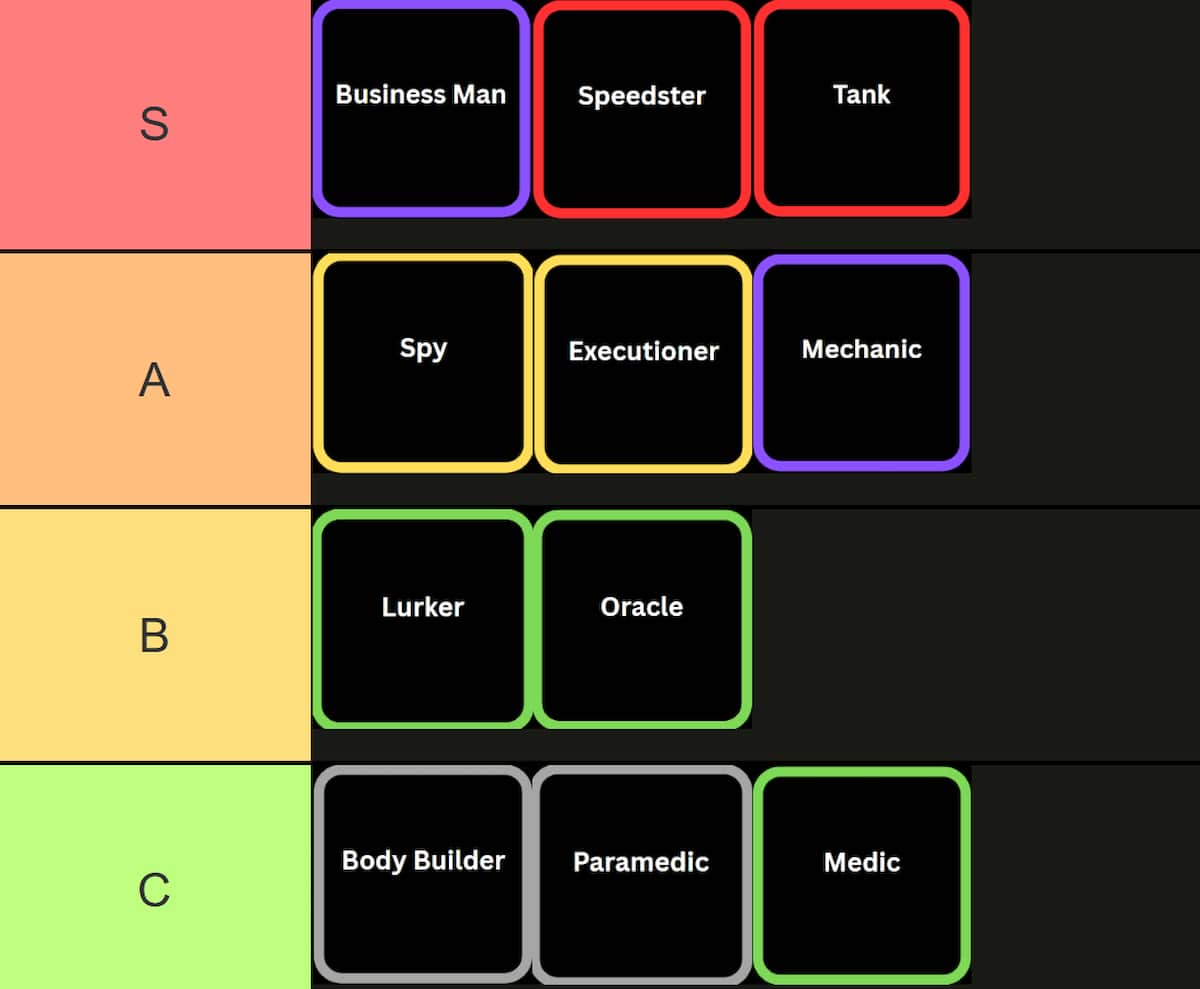The width and height of the screenshot is (1200, 989).
Task: Pick the red-bordered Tank tile
Action: click(861, 108)
